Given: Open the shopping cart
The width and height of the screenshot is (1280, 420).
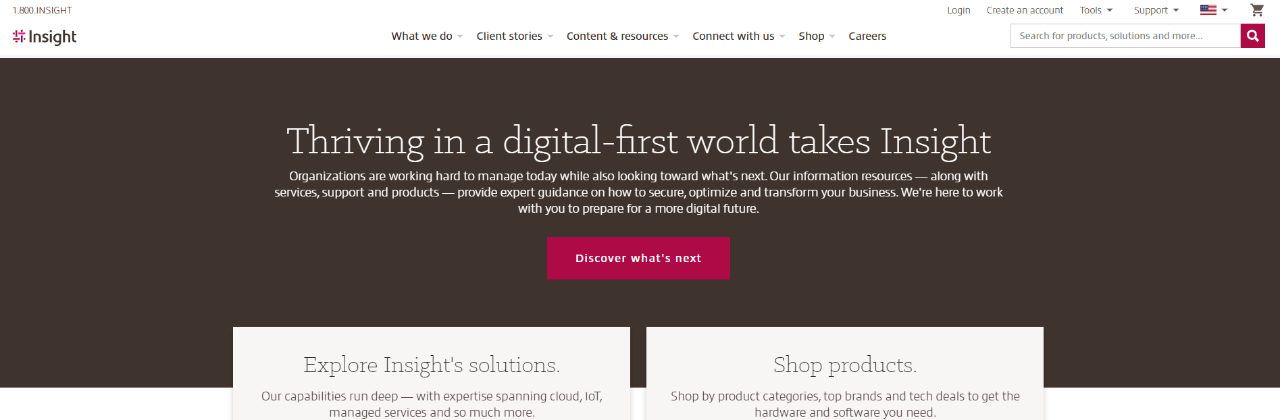Looking at the screenshot, I should click(1257, 10).
